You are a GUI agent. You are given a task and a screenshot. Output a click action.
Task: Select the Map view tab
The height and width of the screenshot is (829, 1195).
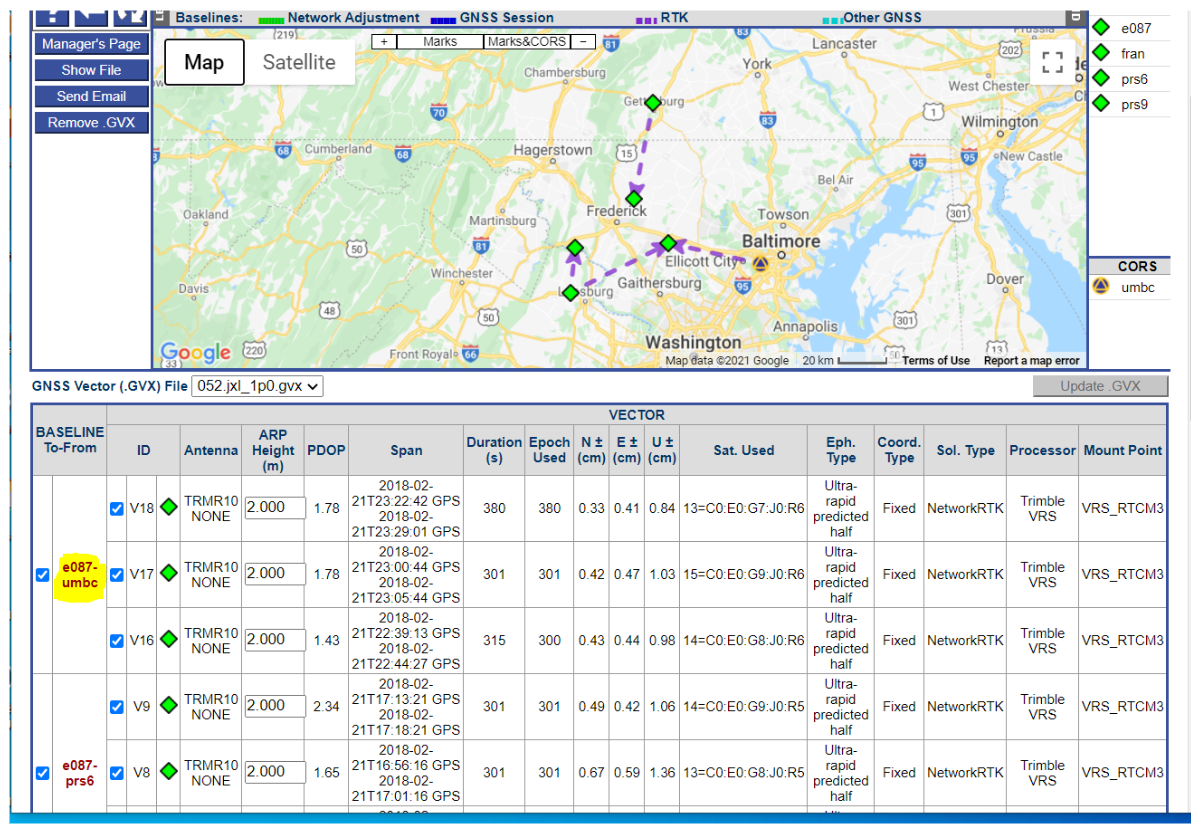point(204,62)
